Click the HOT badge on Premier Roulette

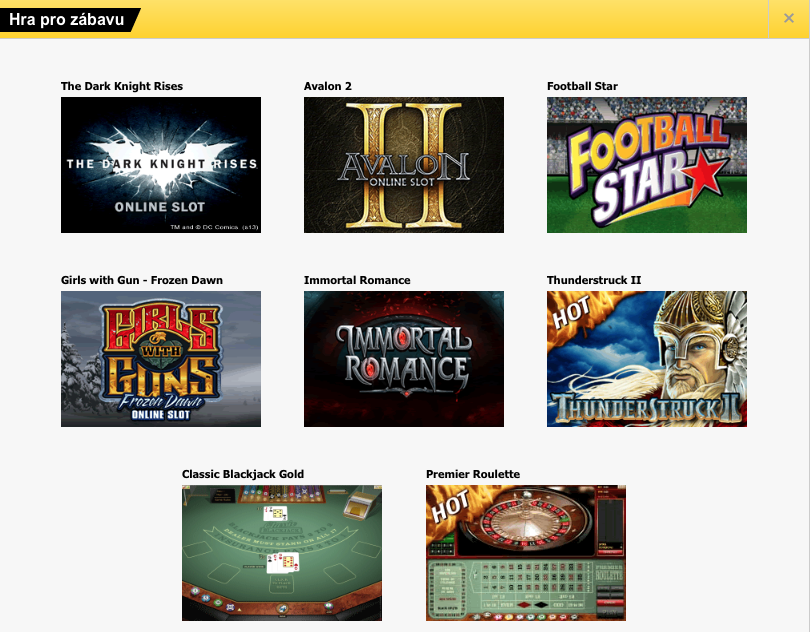[x=450, y=506]
